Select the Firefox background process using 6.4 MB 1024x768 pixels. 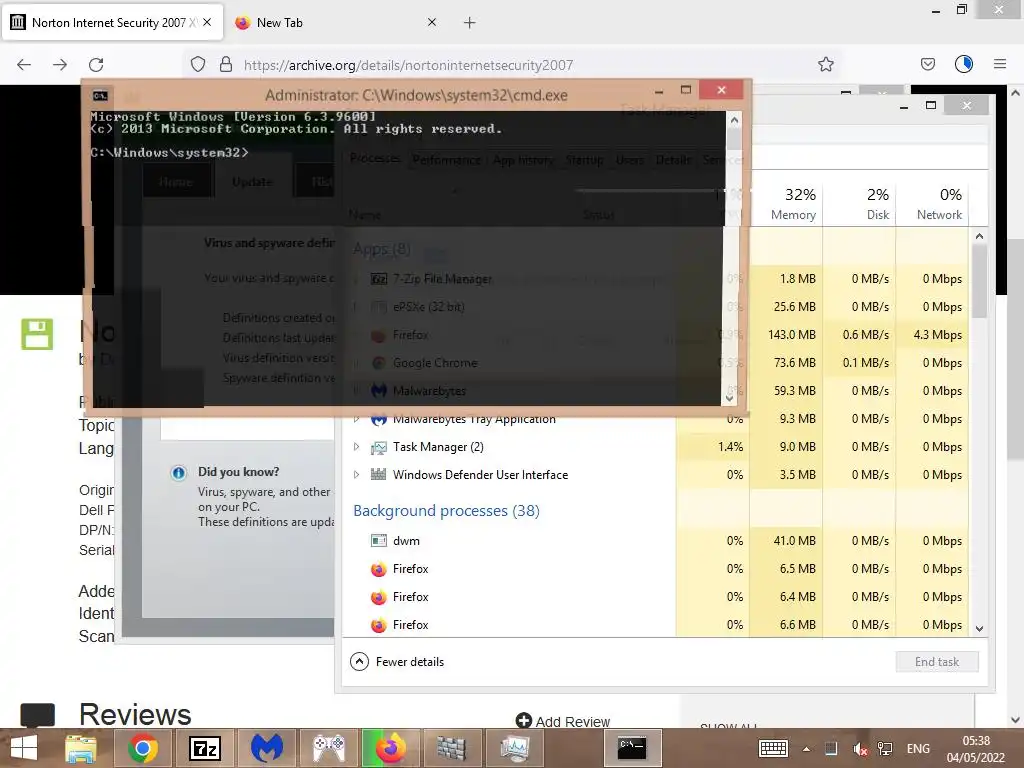pyautogui.click(x=656, y=597)
